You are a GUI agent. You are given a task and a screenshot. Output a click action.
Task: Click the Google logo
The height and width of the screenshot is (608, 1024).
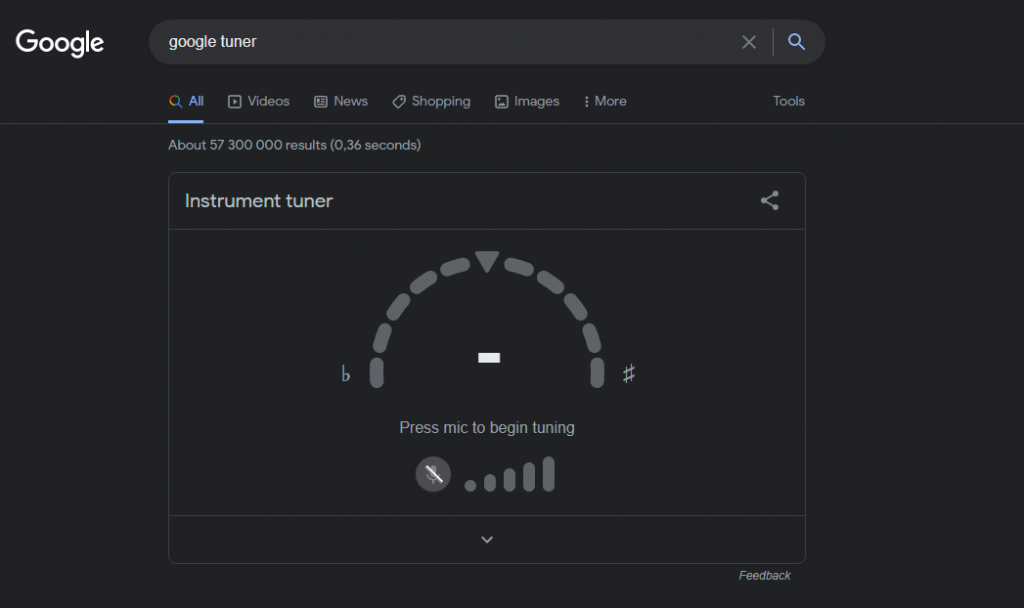60,42
